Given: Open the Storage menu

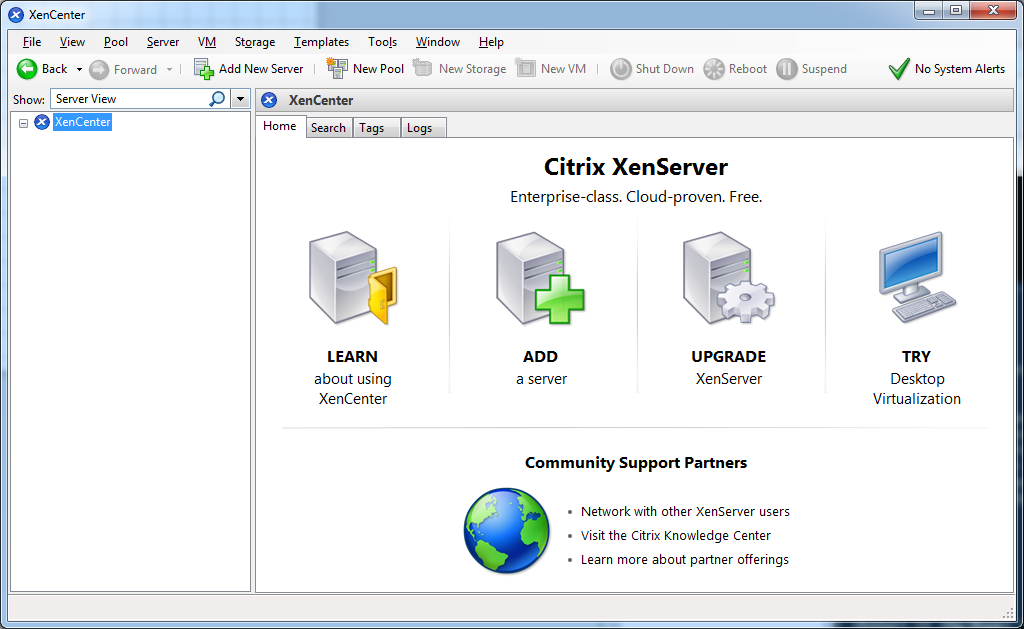Looking at the screenshot, I should 255,42.
